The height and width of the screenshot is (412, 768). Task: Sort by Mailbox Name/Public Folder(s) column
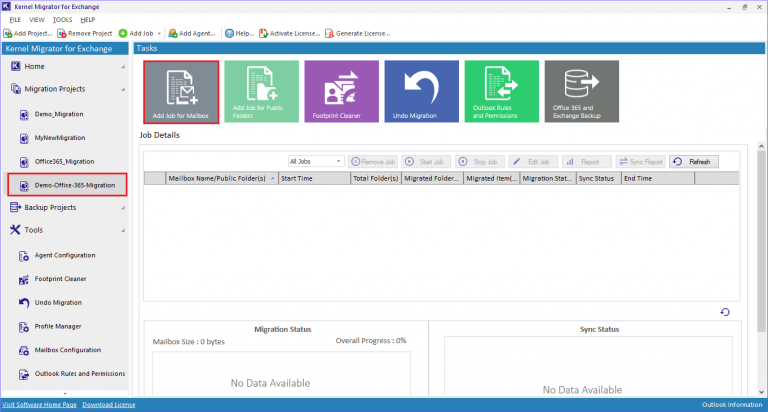(222, 178)
